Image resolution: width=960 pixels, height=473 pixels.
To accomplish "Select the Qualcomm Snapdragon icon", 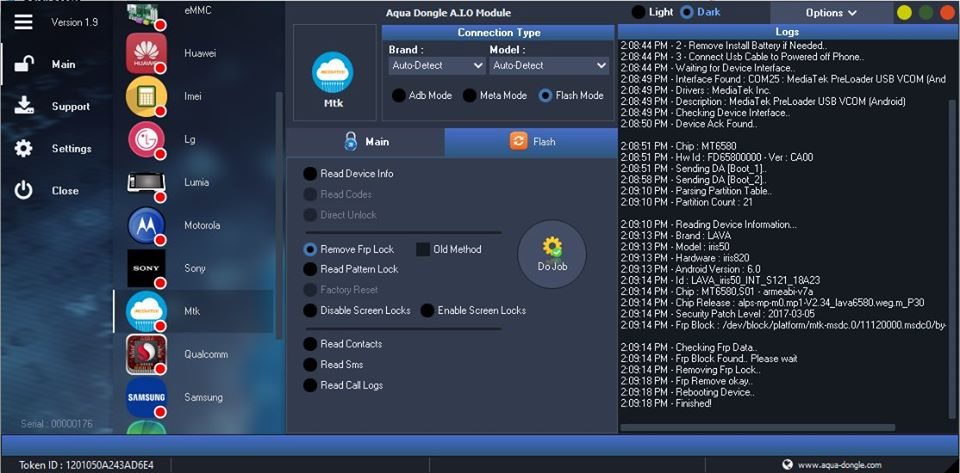I will pyautogui.click(x=146, y=354).
